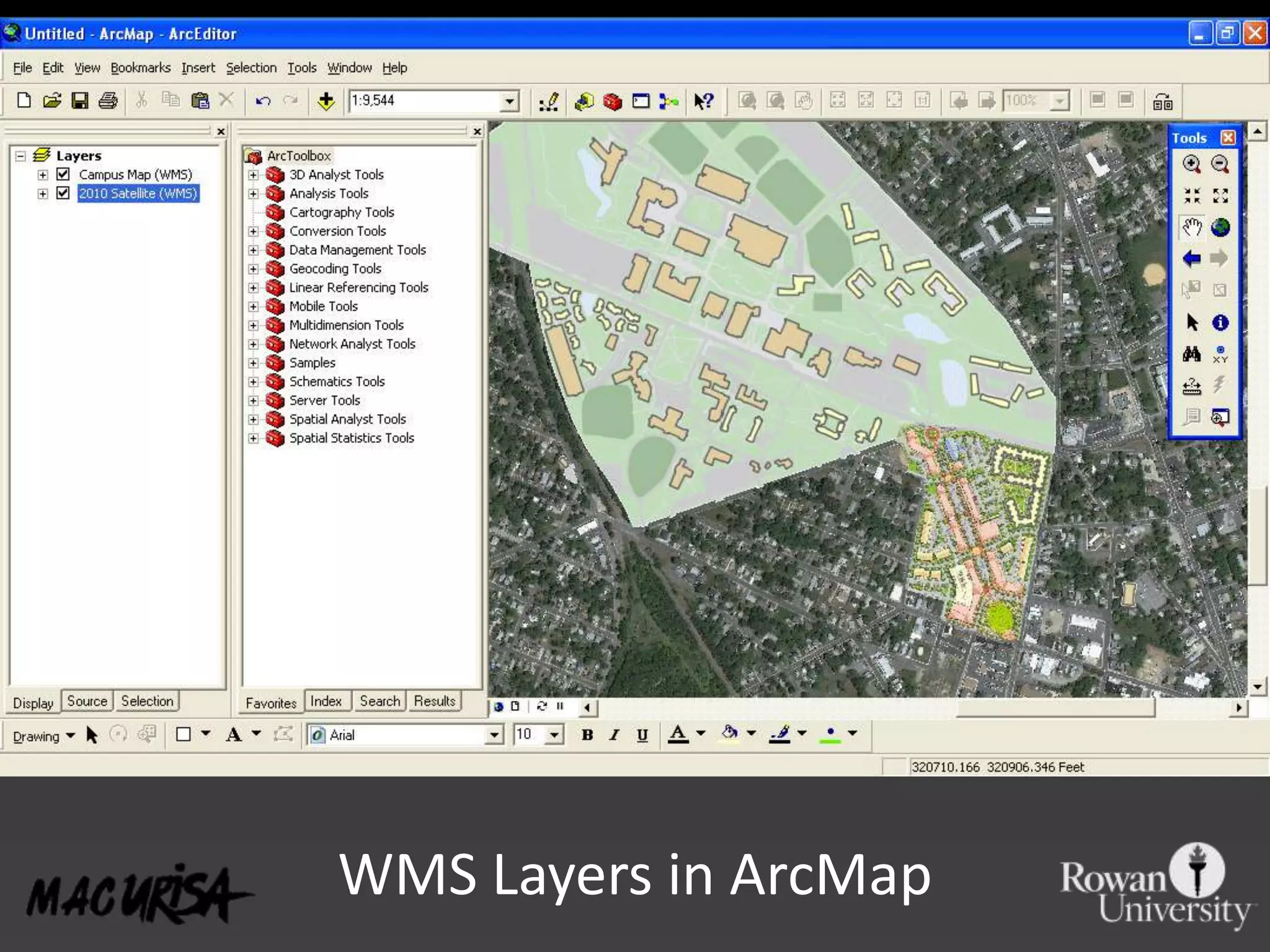Screen dimensions: 1270x952
Task: Open the font size dropdown
Action: [x=554, y=735]
